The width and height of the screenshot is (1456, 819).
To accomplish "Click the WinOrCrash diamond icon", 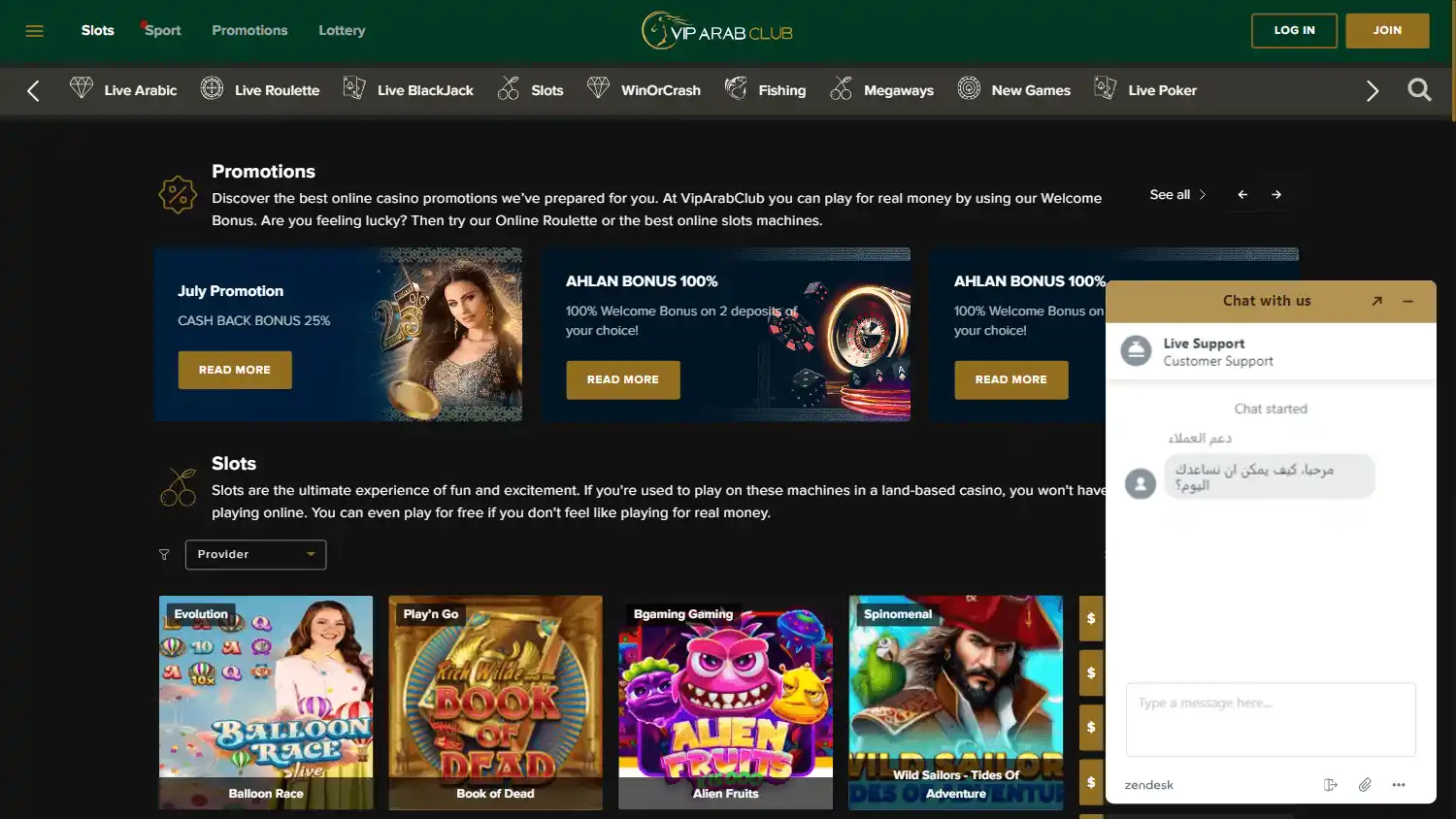I will 598,88.
